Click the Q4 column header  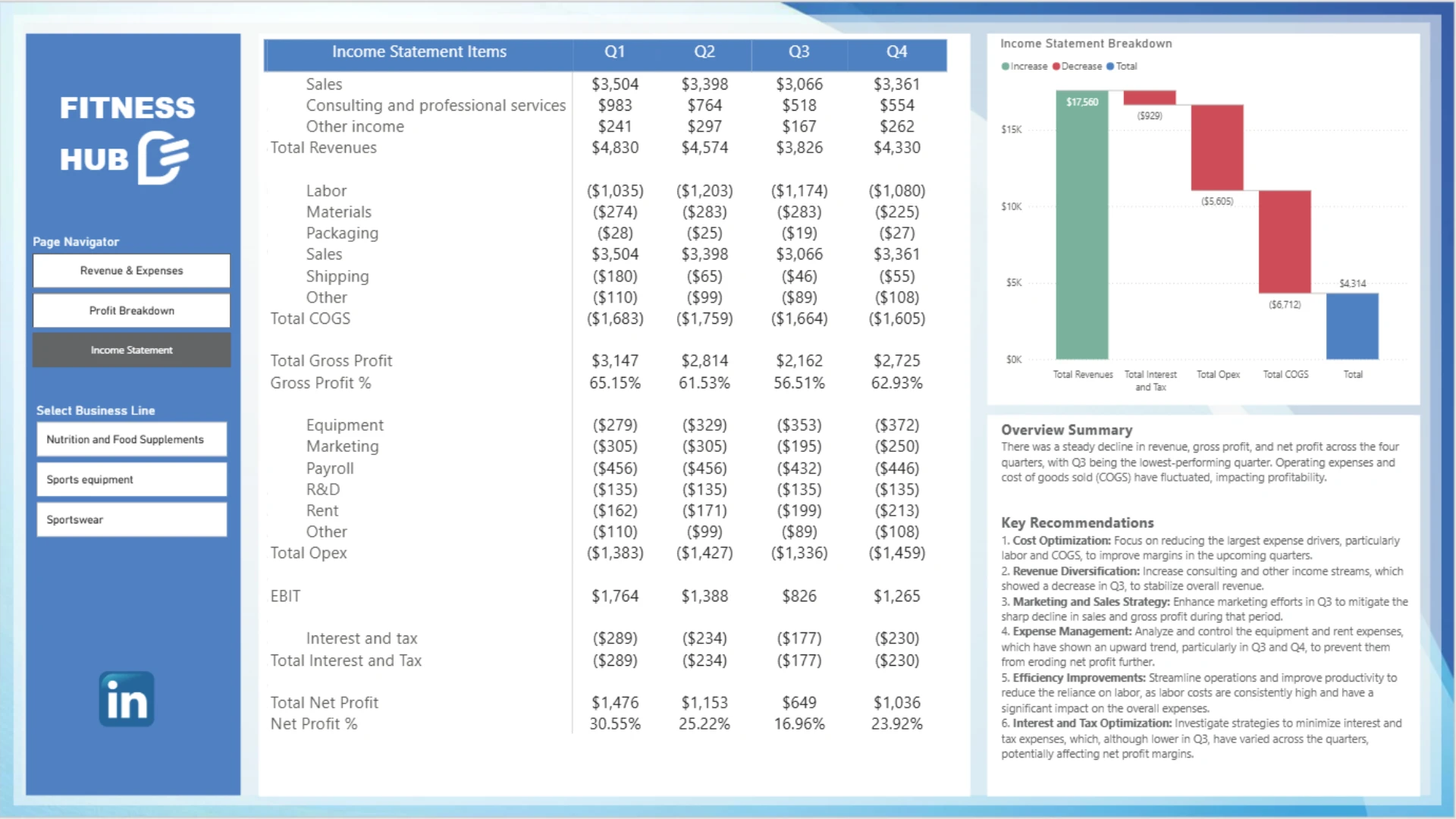click(896, 52)
